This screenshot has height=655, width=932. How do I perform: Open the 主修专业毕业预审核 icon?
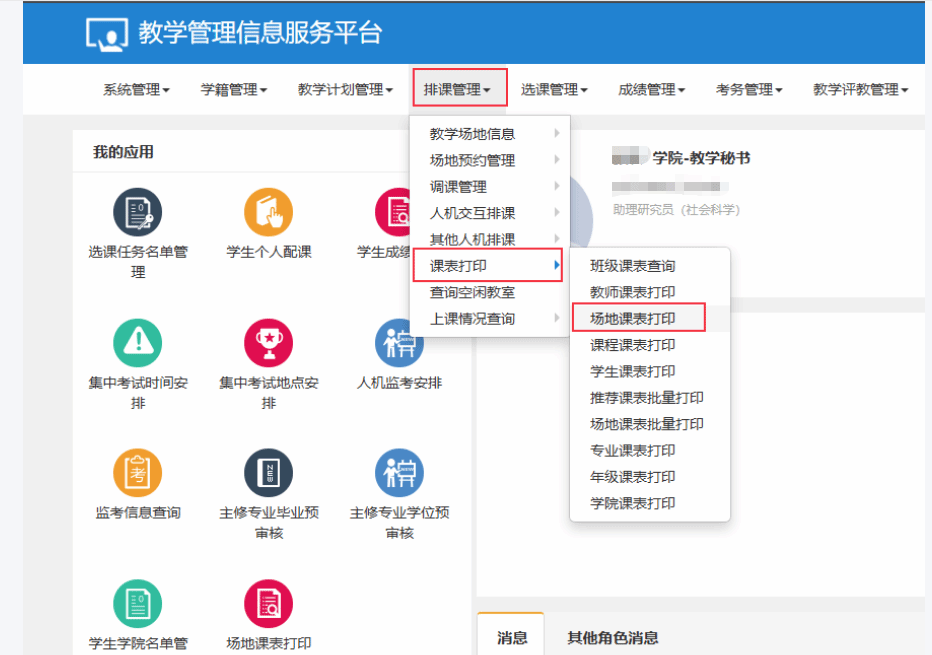tap(268, 473)
